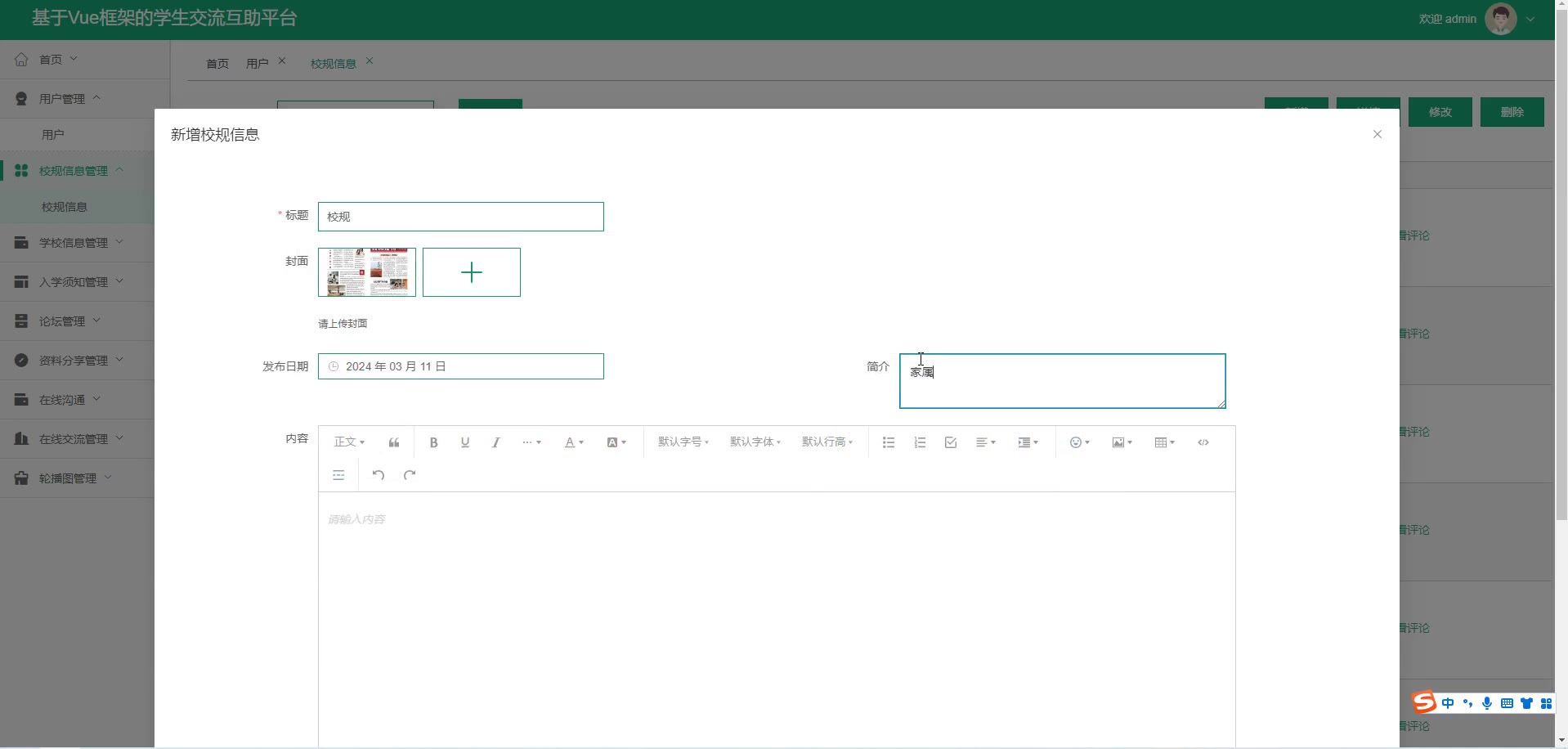Screen dimensions: 1568x749
Task: Open the text alignment menu
Action: click(986, 442)
